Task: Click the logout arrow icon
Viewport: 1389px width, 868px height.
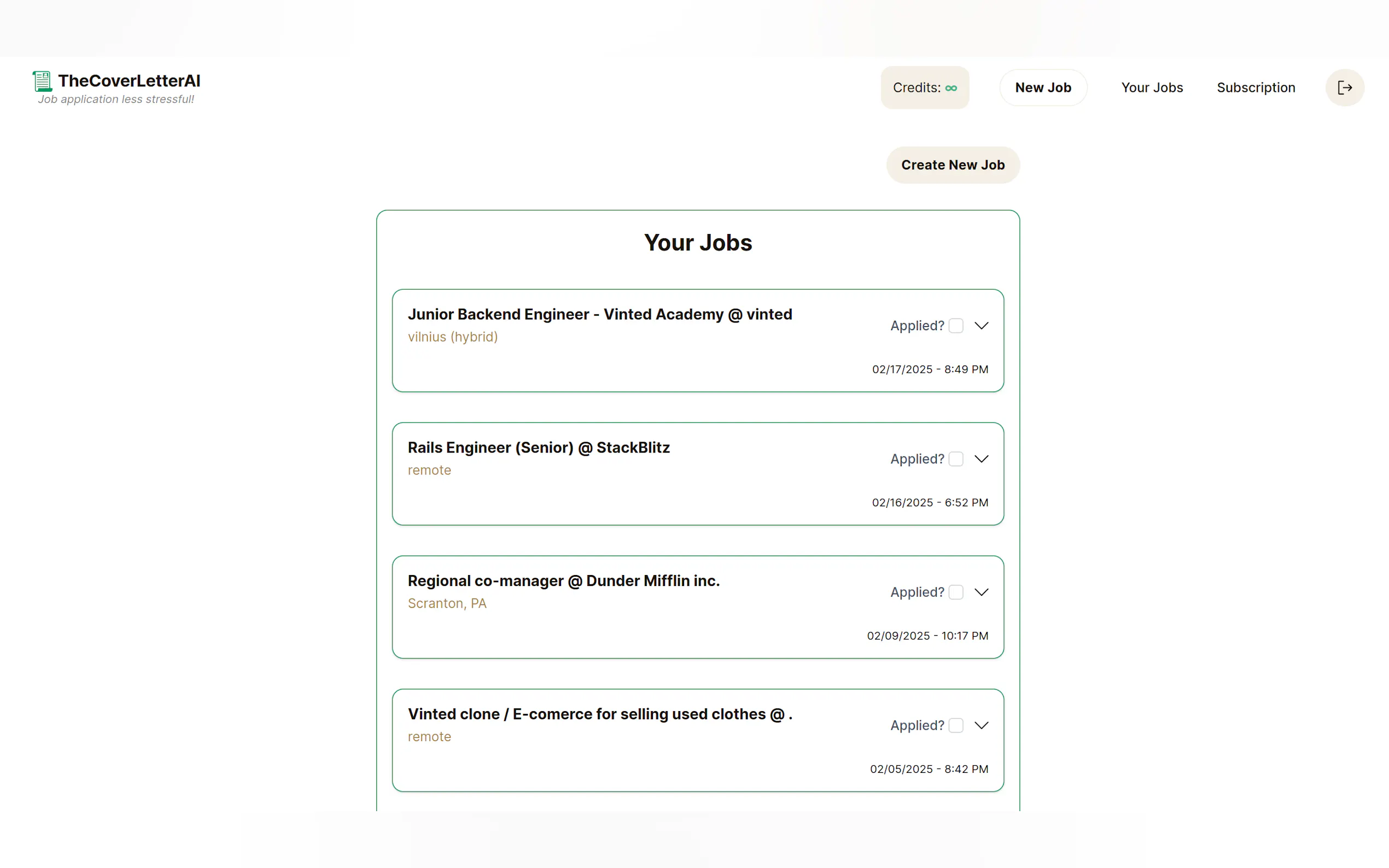Action: coord(1344,88)
